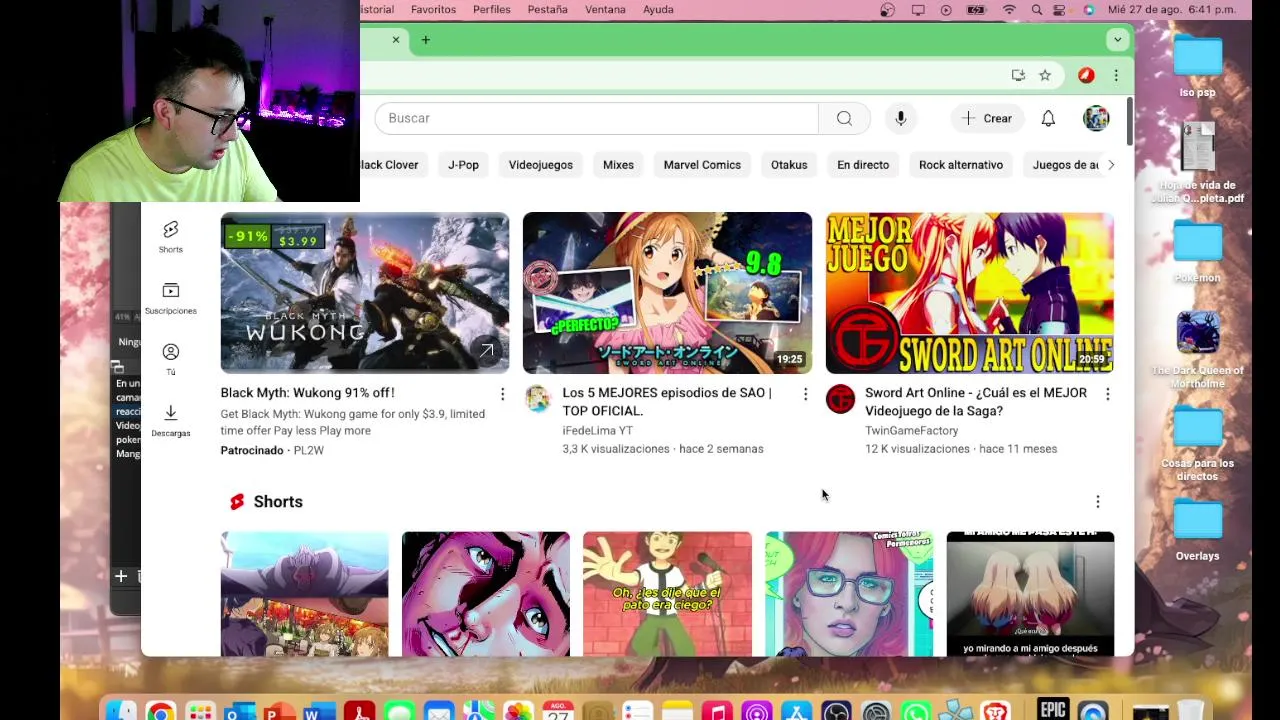Launch Google Chrome from the Dock
Screen dimensions: 1280x720
click(160, 711)
